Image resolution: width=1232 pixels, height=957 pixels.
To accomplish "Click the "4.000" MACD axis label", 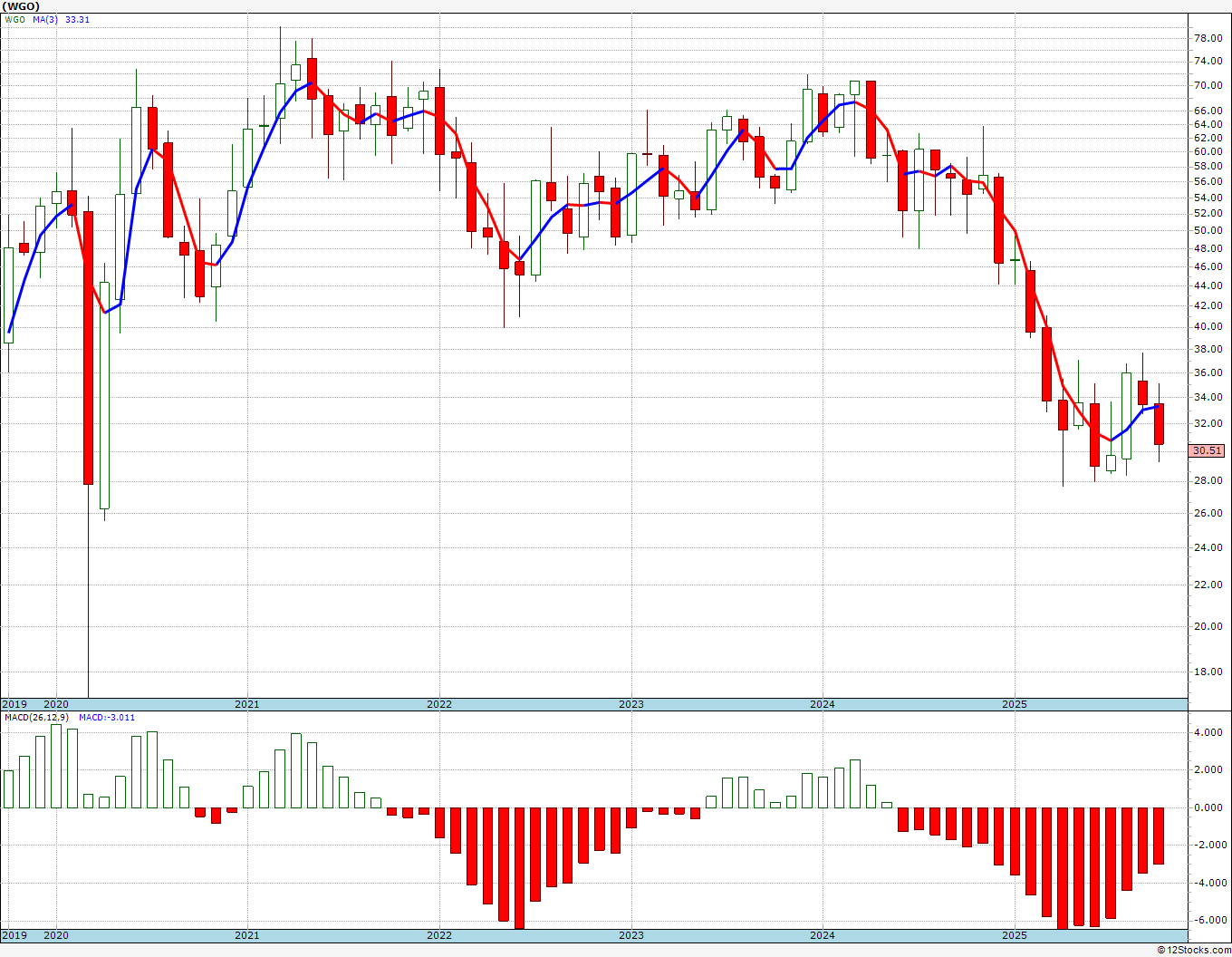I will (x=1208, y=732).
